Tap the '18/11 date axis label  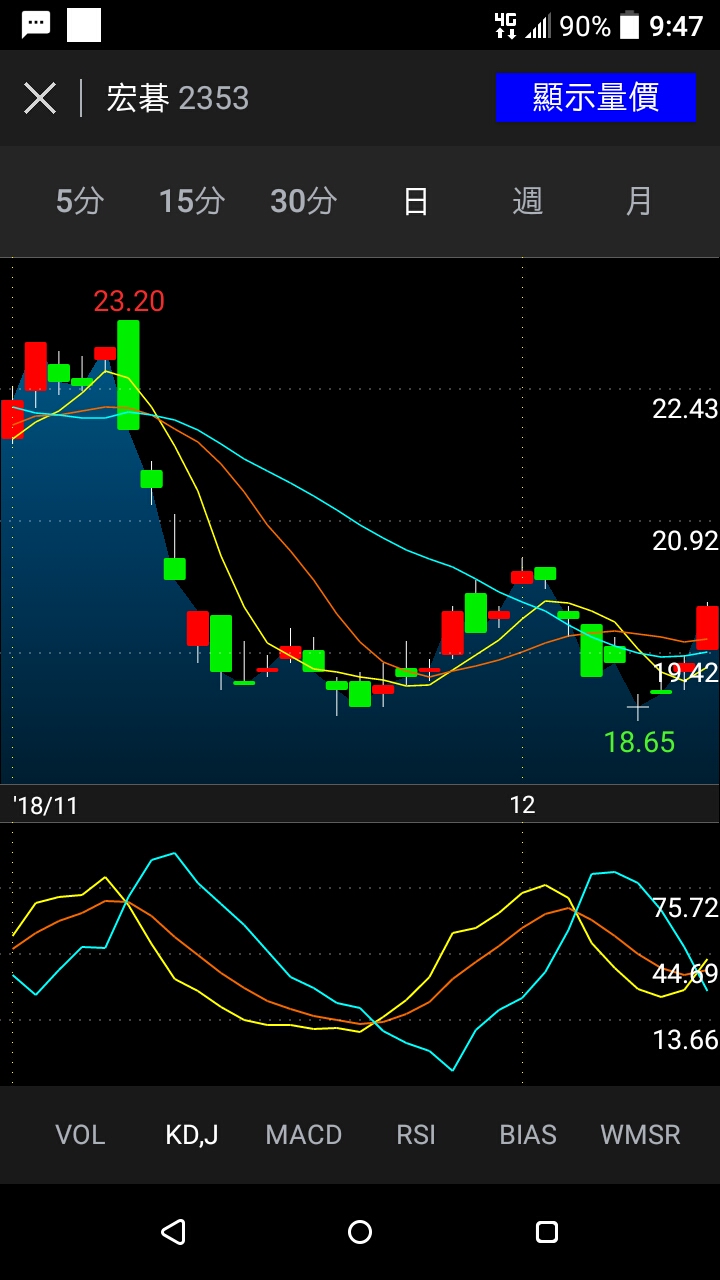pos(45,805)
